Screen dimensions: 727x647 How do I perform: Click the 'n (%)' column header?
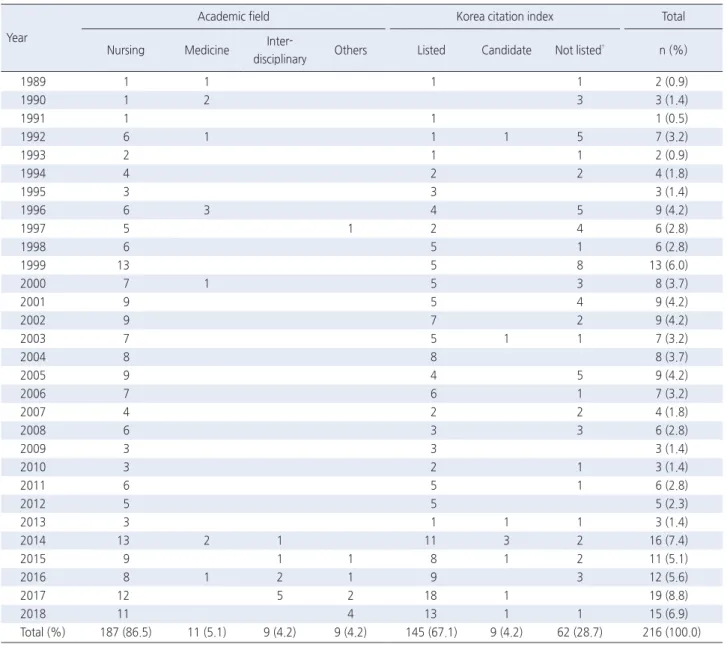(x=673, y=50)
